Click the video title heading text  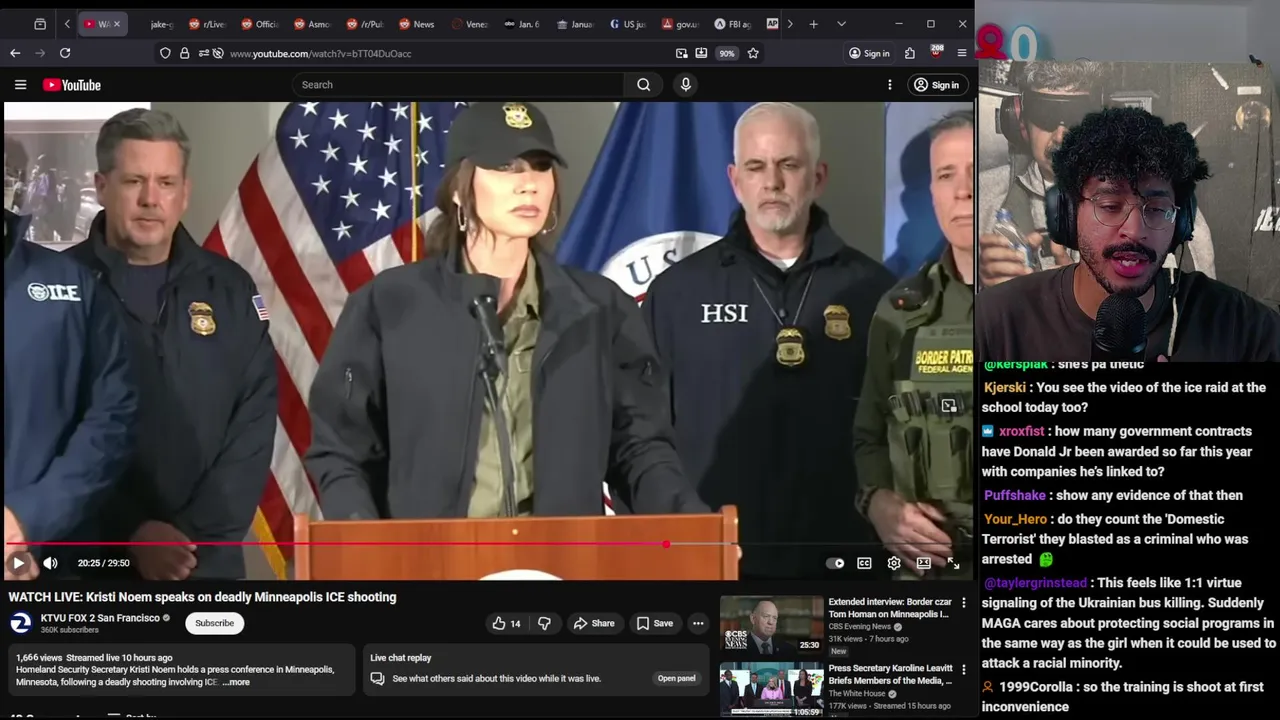point(203,597)
